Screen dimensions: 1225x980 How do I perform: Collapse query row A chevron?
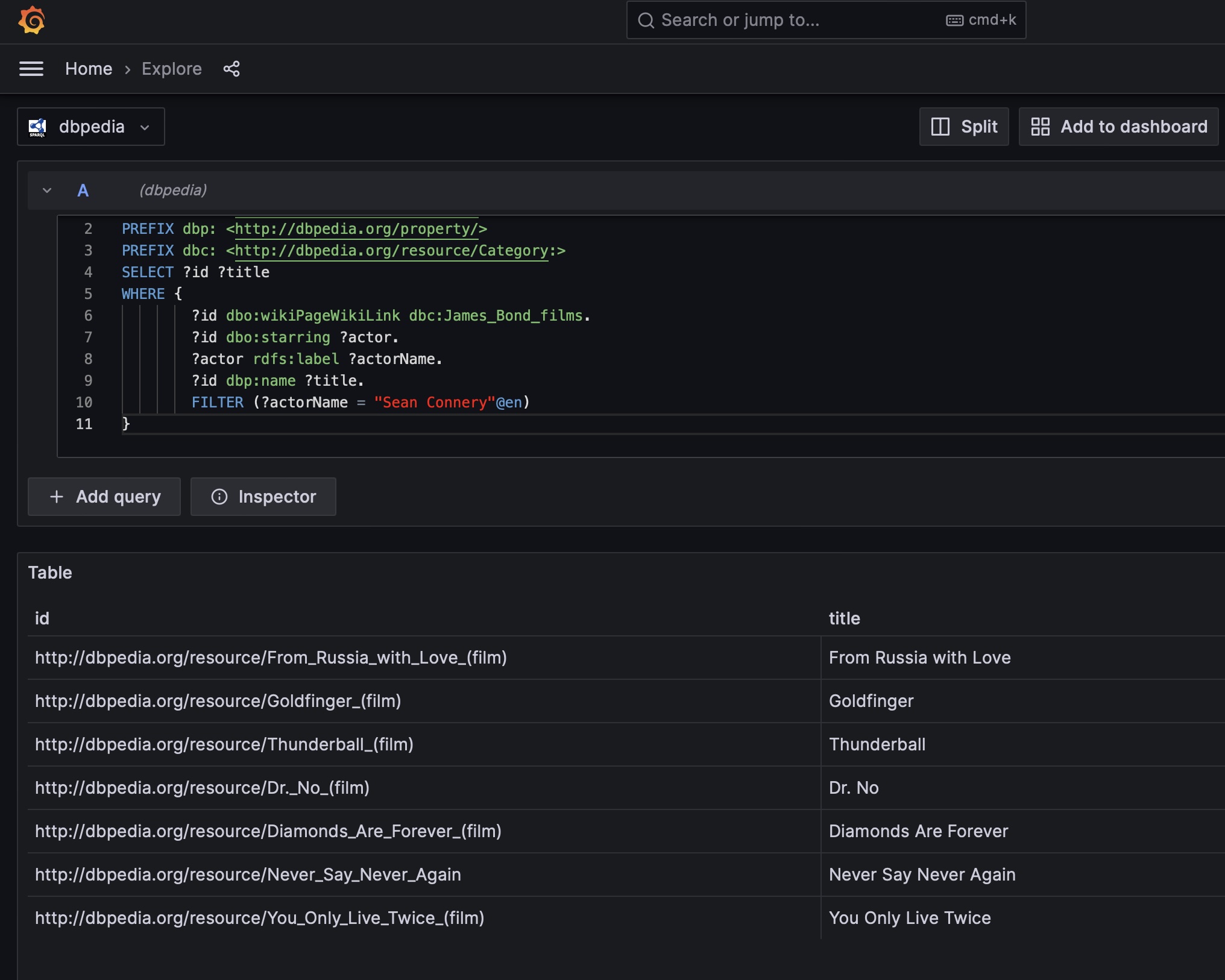[47, 190]
